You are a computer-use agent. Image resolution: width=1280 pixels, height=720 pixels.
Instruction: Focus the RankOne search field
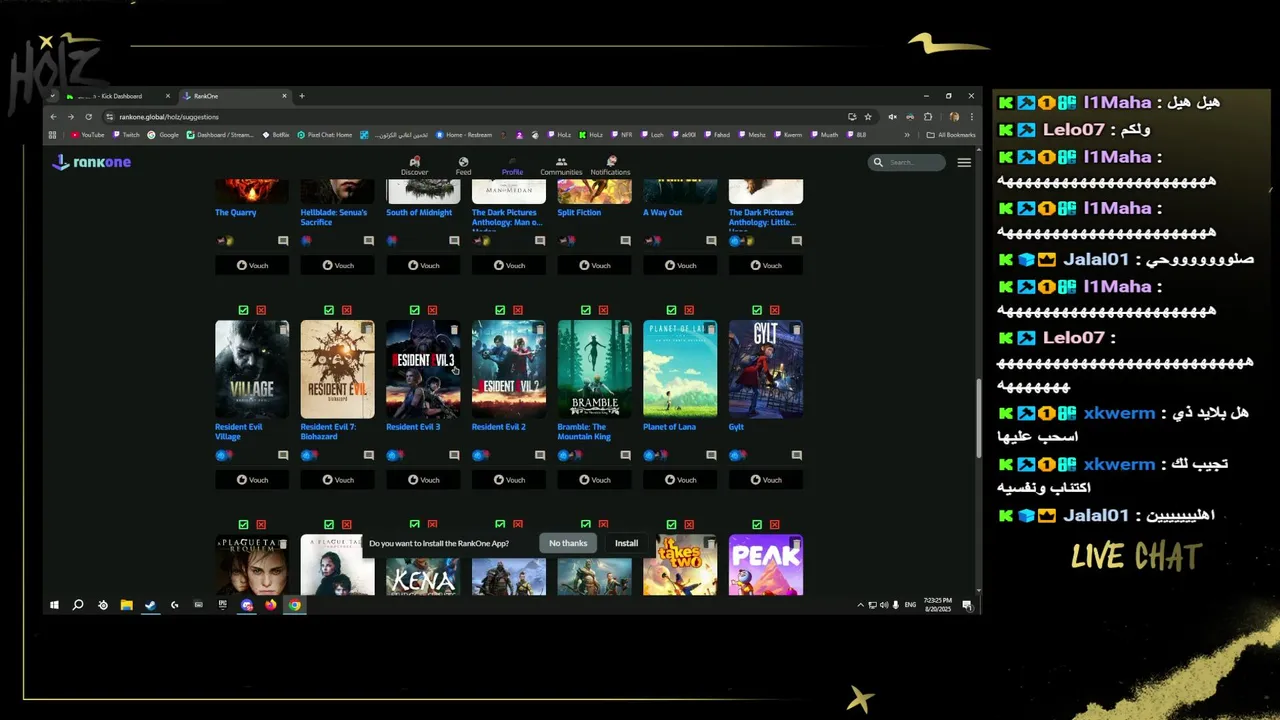pos(907,162)
